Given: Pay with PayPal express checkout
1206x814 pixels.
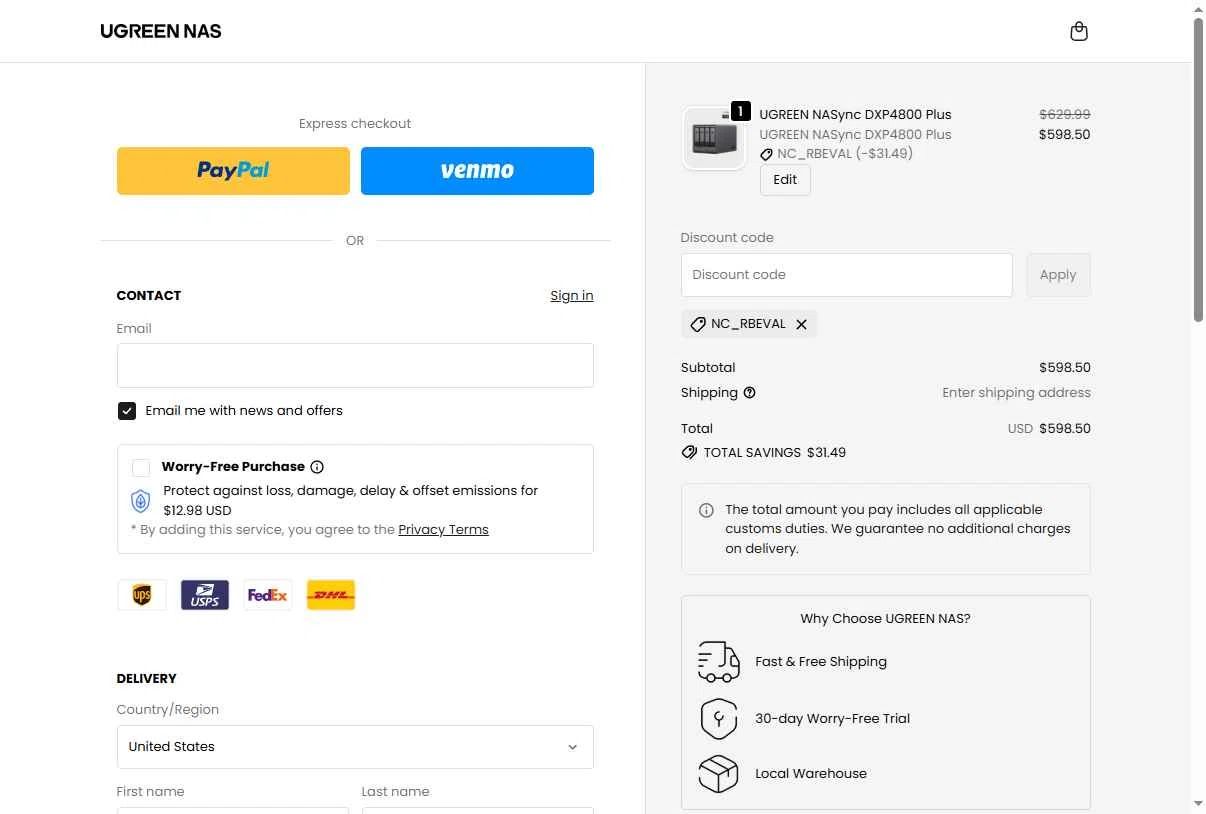Looking at the screenshot, I should pos(233,171).
